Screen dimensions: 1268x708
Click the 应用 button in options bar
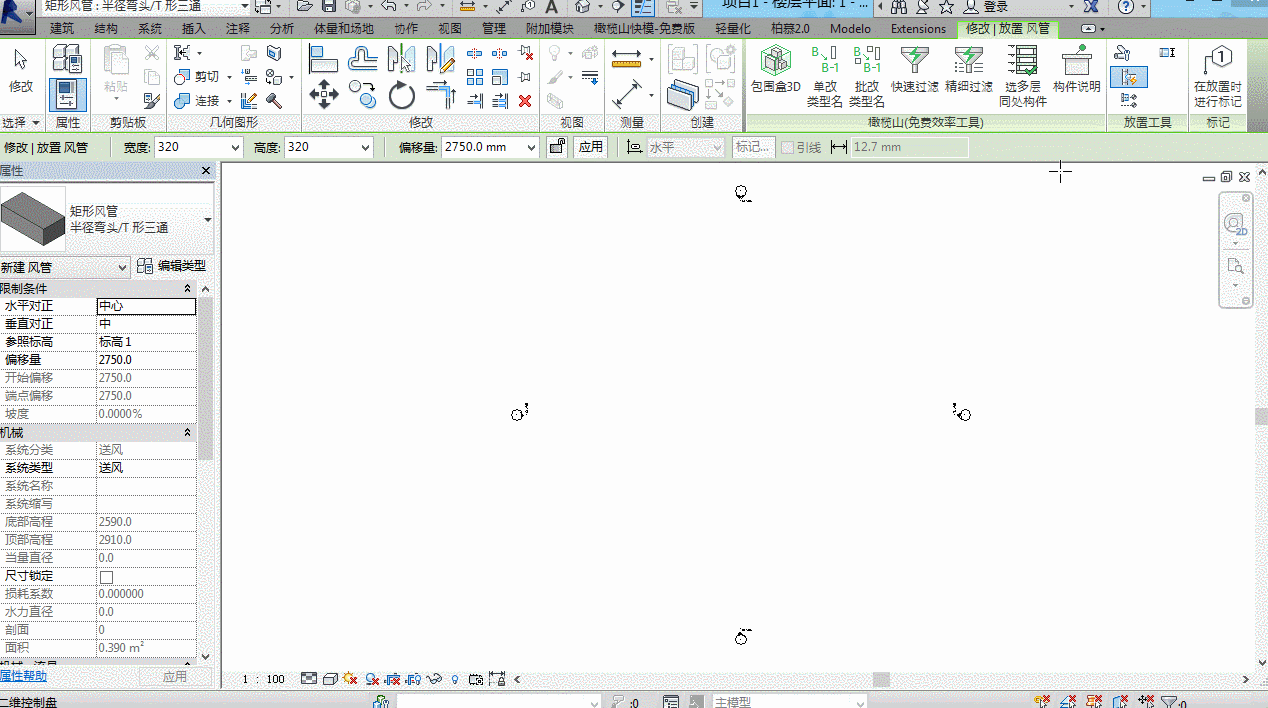pos(591,147)
